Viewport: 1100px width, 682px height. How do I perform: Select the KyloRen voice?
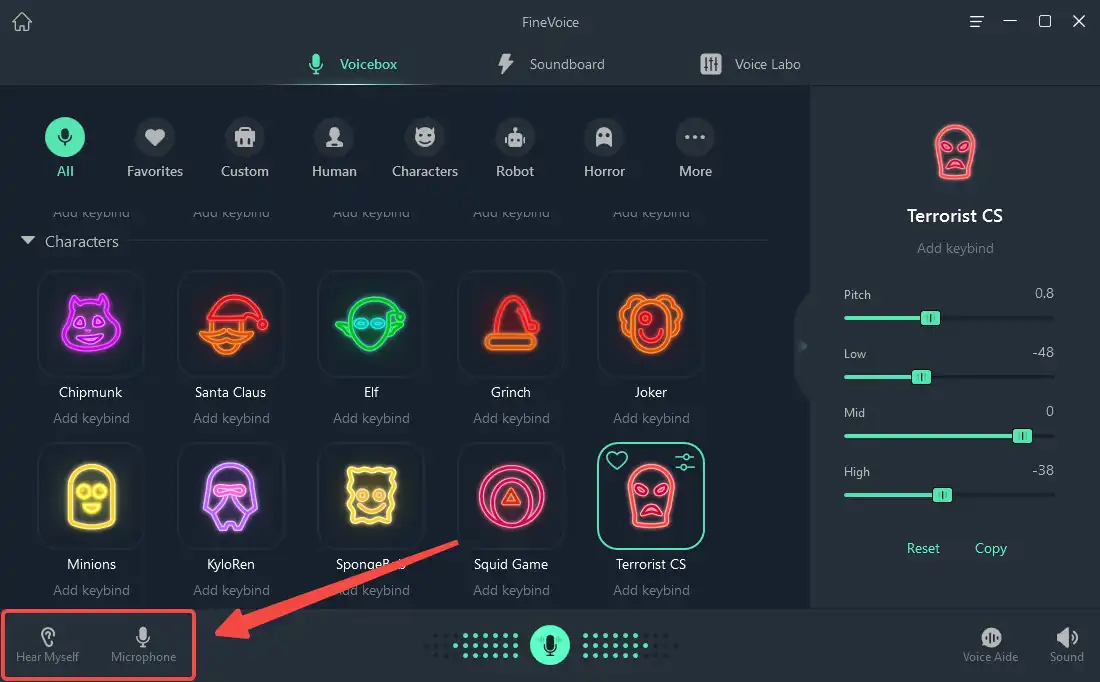[231, 495]
